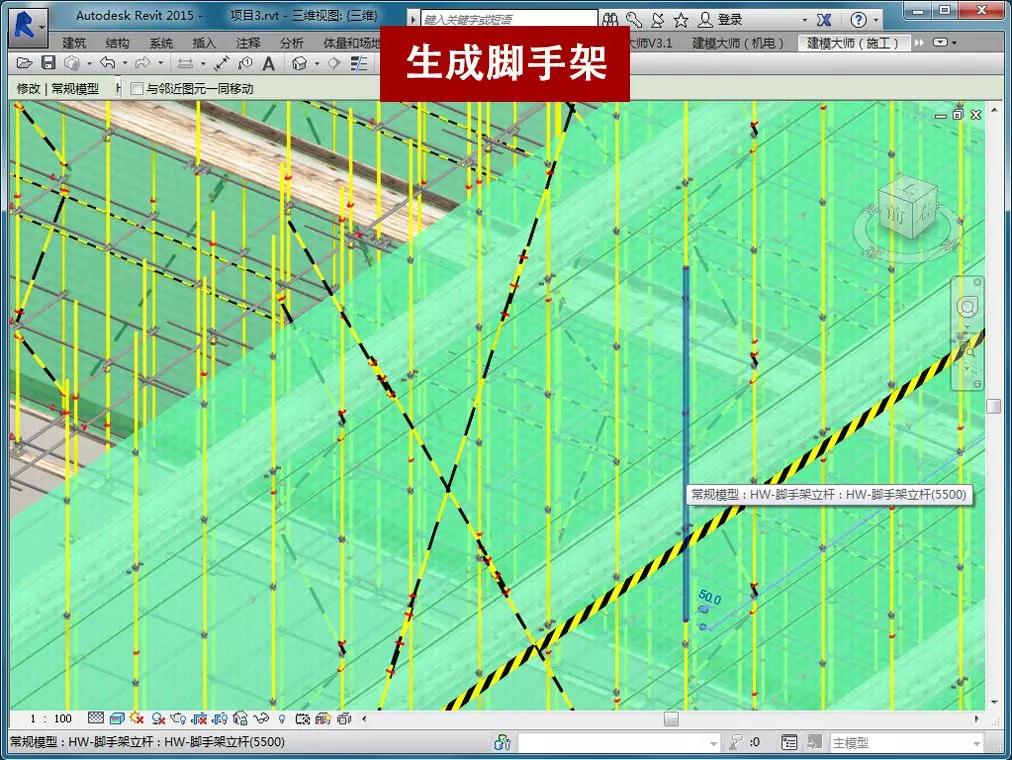
Task: Click the Detail Level icon in view control bar
Action: click(96, 718)
